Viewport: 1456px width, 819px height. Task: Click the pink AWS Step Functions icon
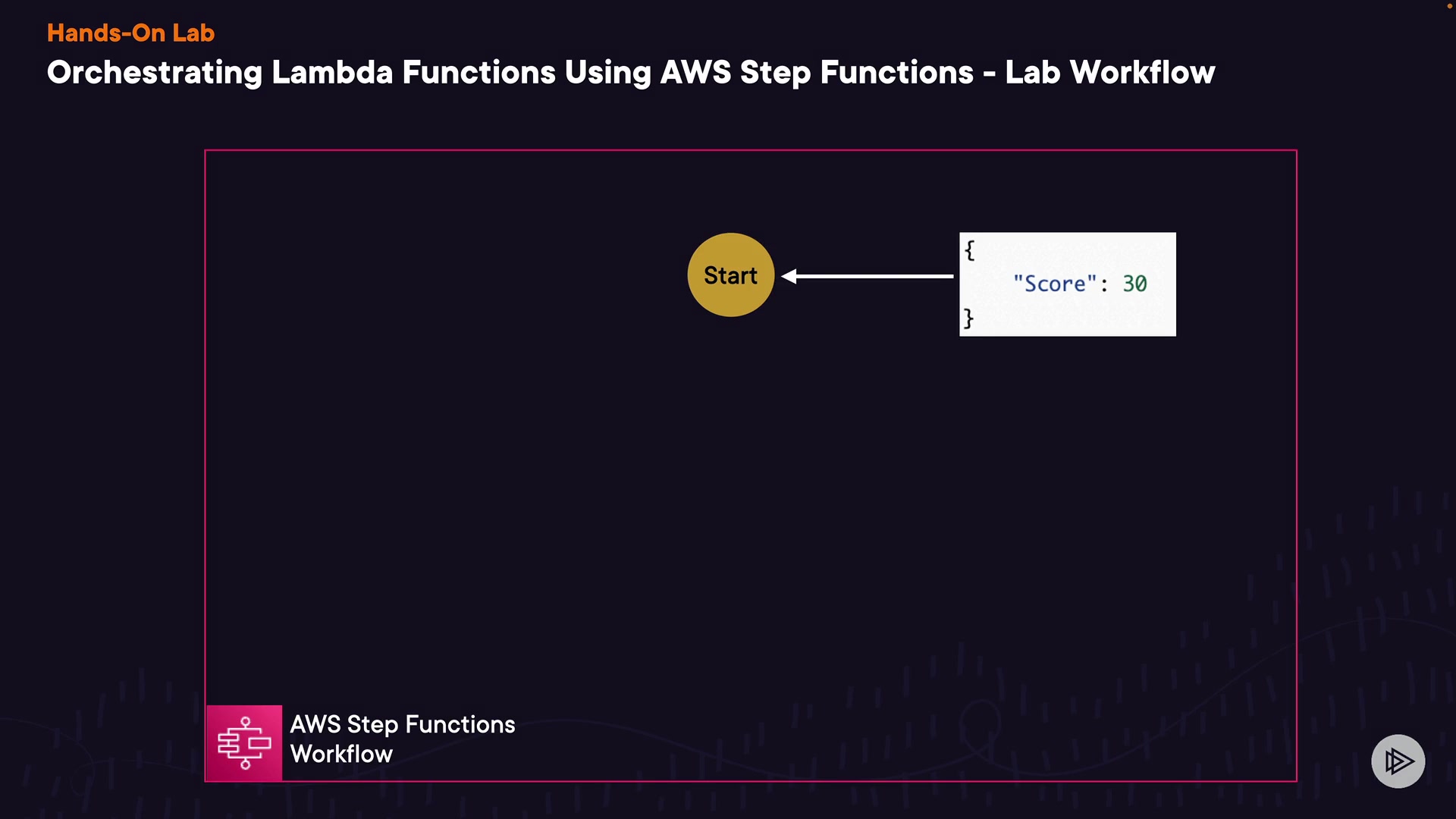point(244,743)
